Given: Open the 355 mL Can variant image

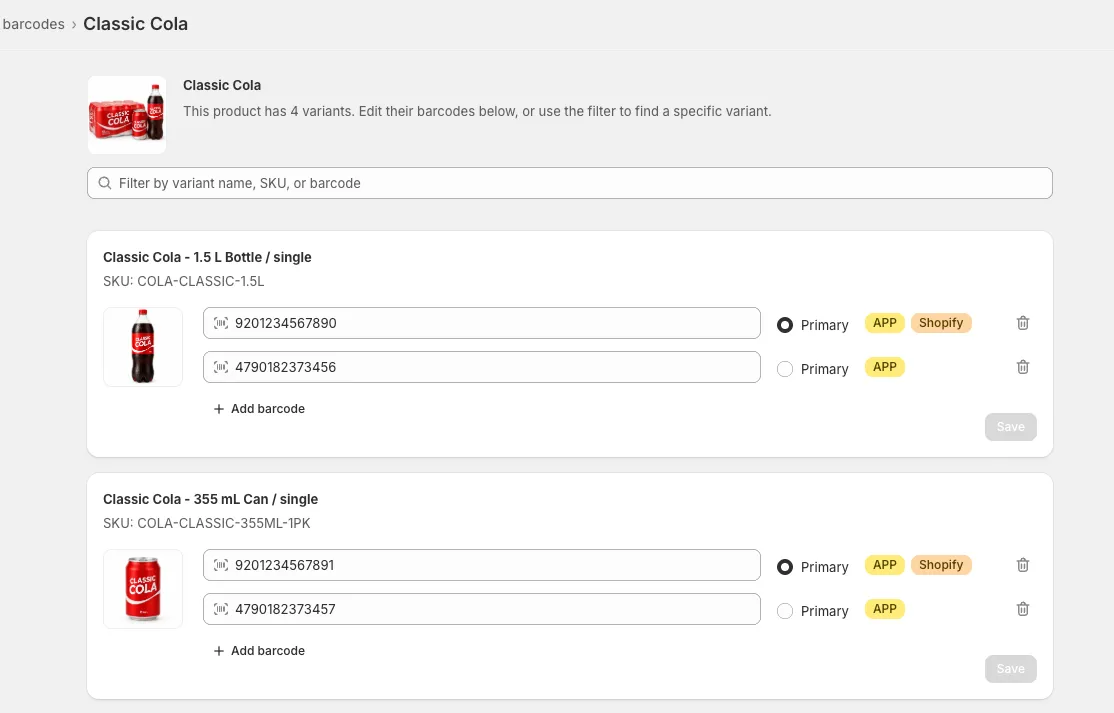Looking at the screenshot, I should coord(143,589).
